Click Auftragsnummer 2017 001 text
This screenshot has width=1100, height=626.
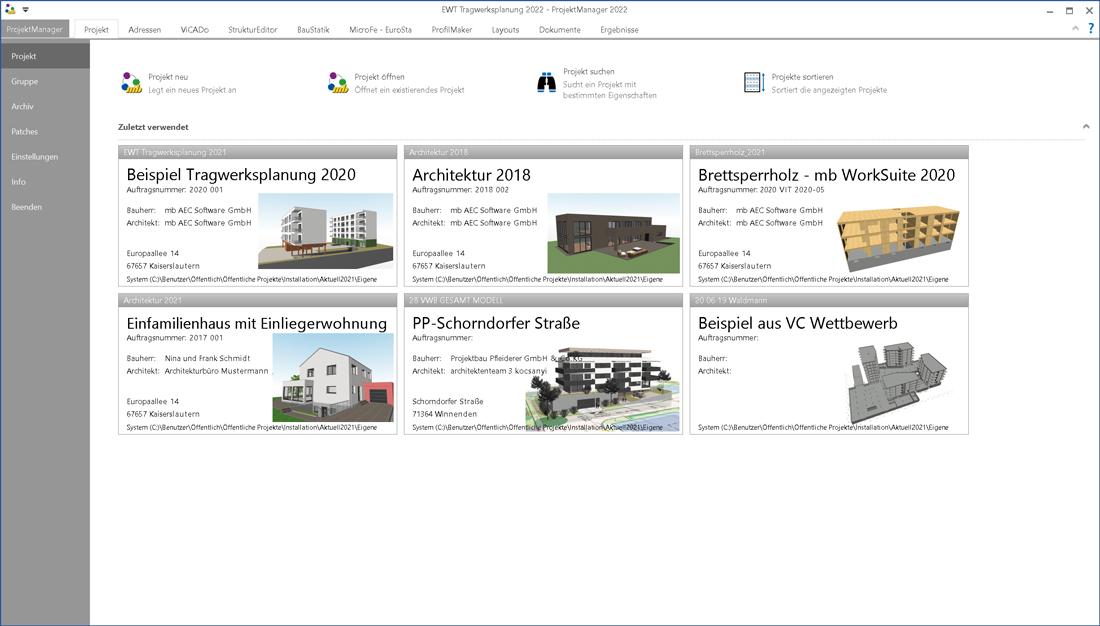[175, 338]
